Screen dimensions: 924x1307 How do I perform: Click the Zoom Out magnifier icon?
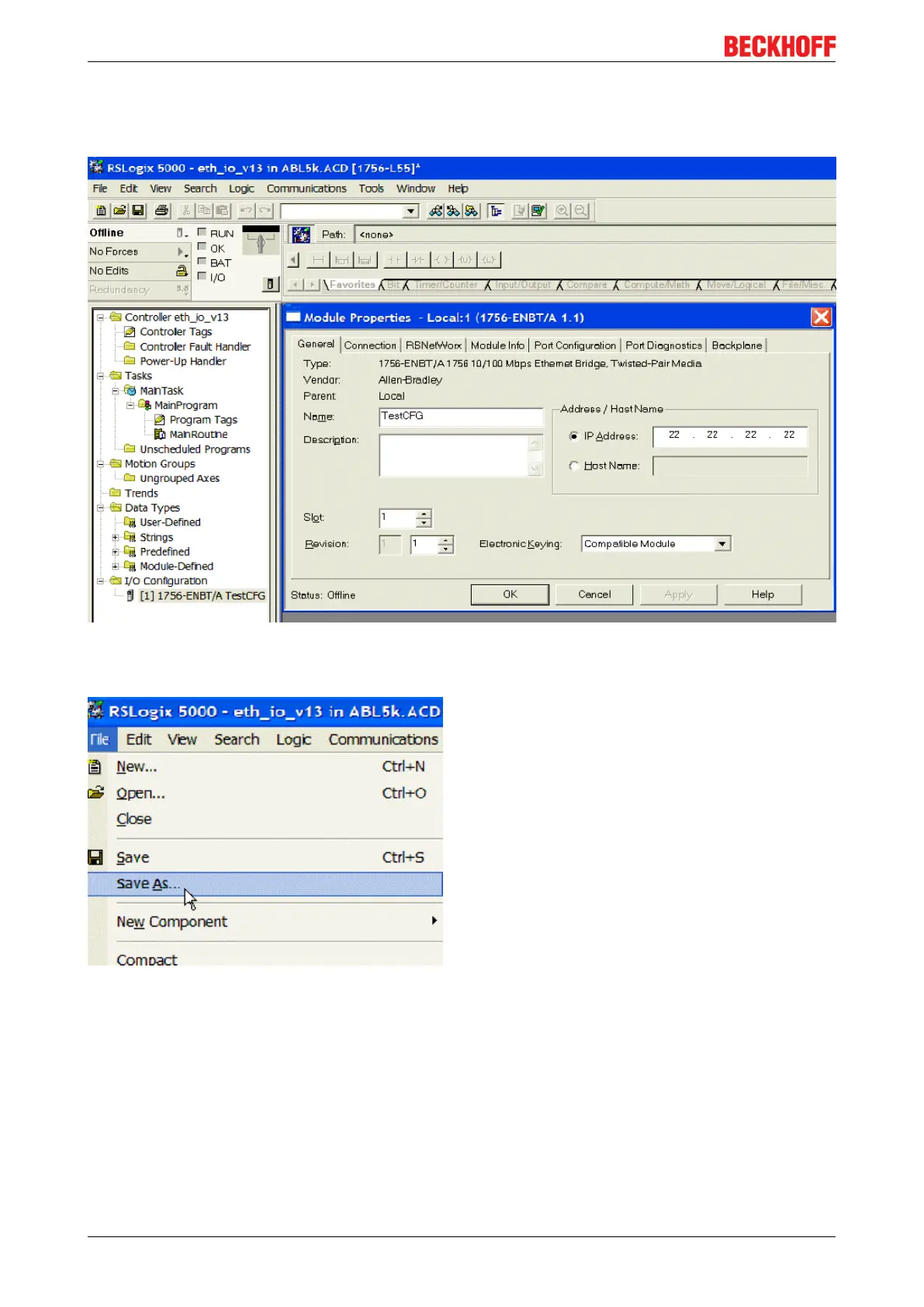click(x=581, y=210)
